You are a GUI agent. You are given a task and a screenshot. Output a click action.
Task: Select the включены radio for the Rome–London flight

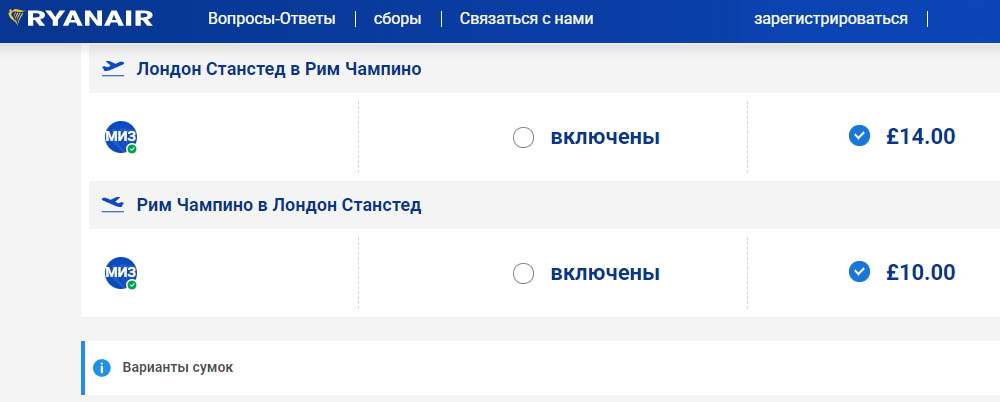click(x=523, y=273)
